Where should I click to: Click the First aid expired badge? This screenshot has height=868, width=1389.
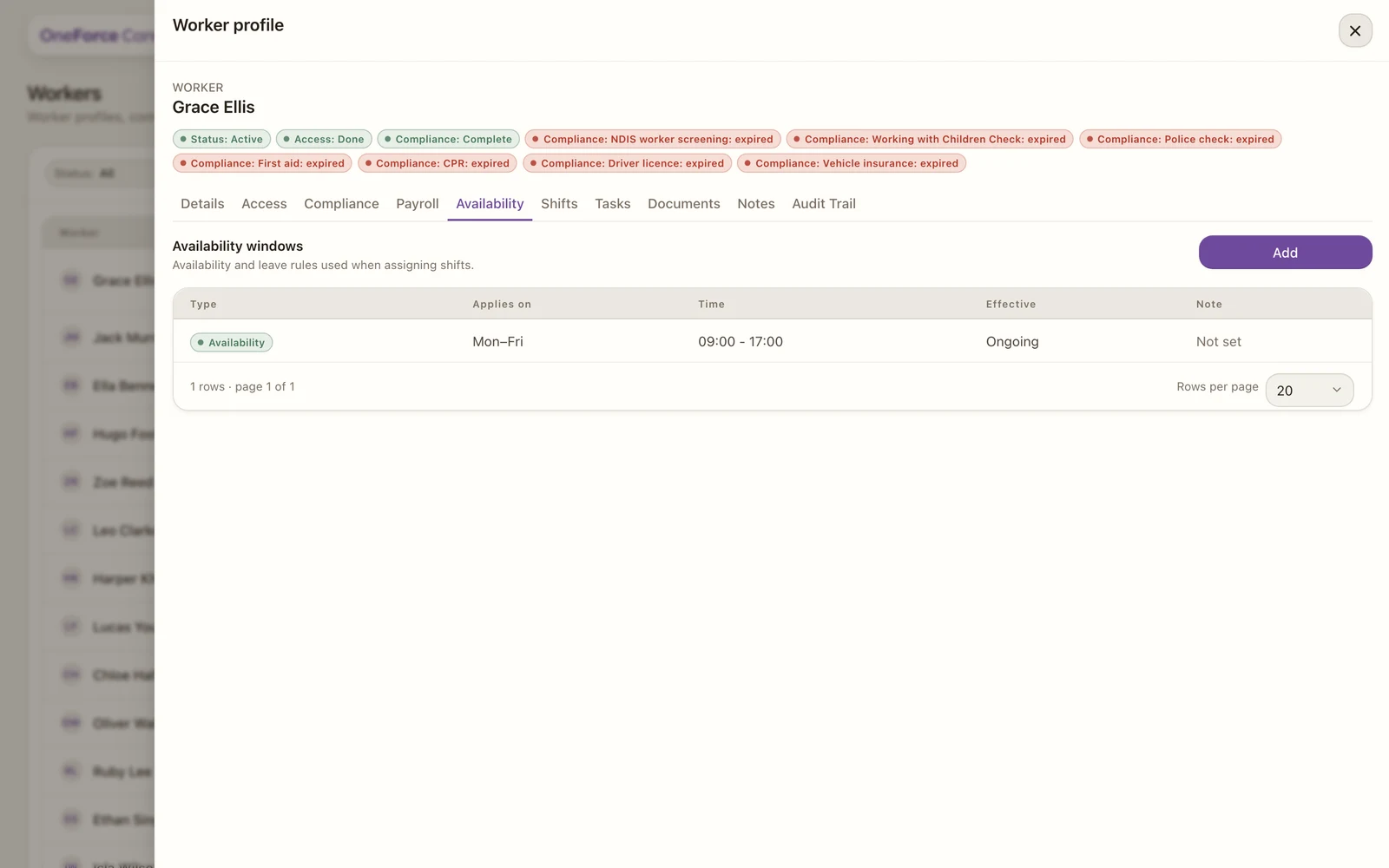(262, 163)
